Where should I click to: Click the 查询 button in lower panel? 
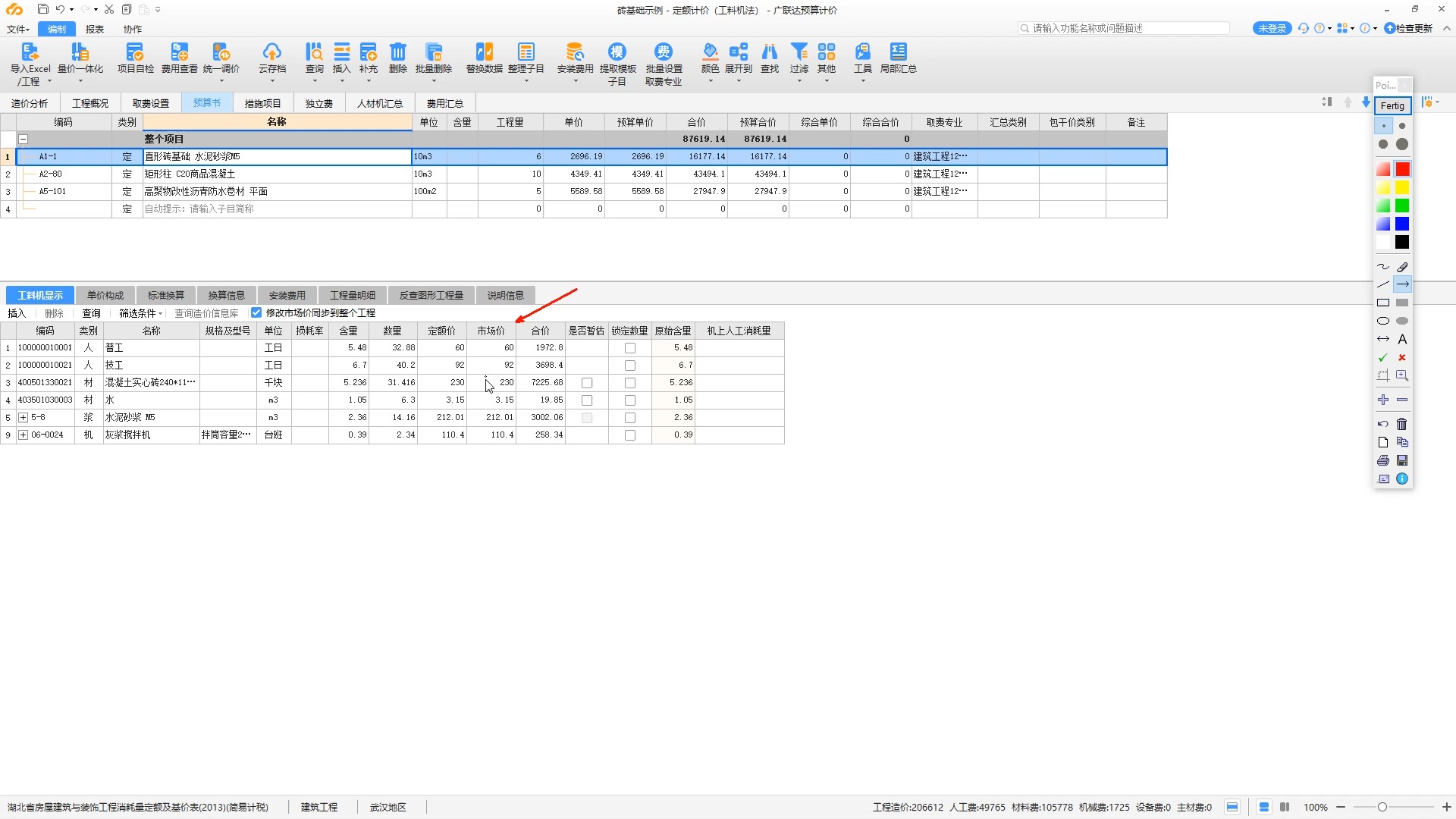91,313
